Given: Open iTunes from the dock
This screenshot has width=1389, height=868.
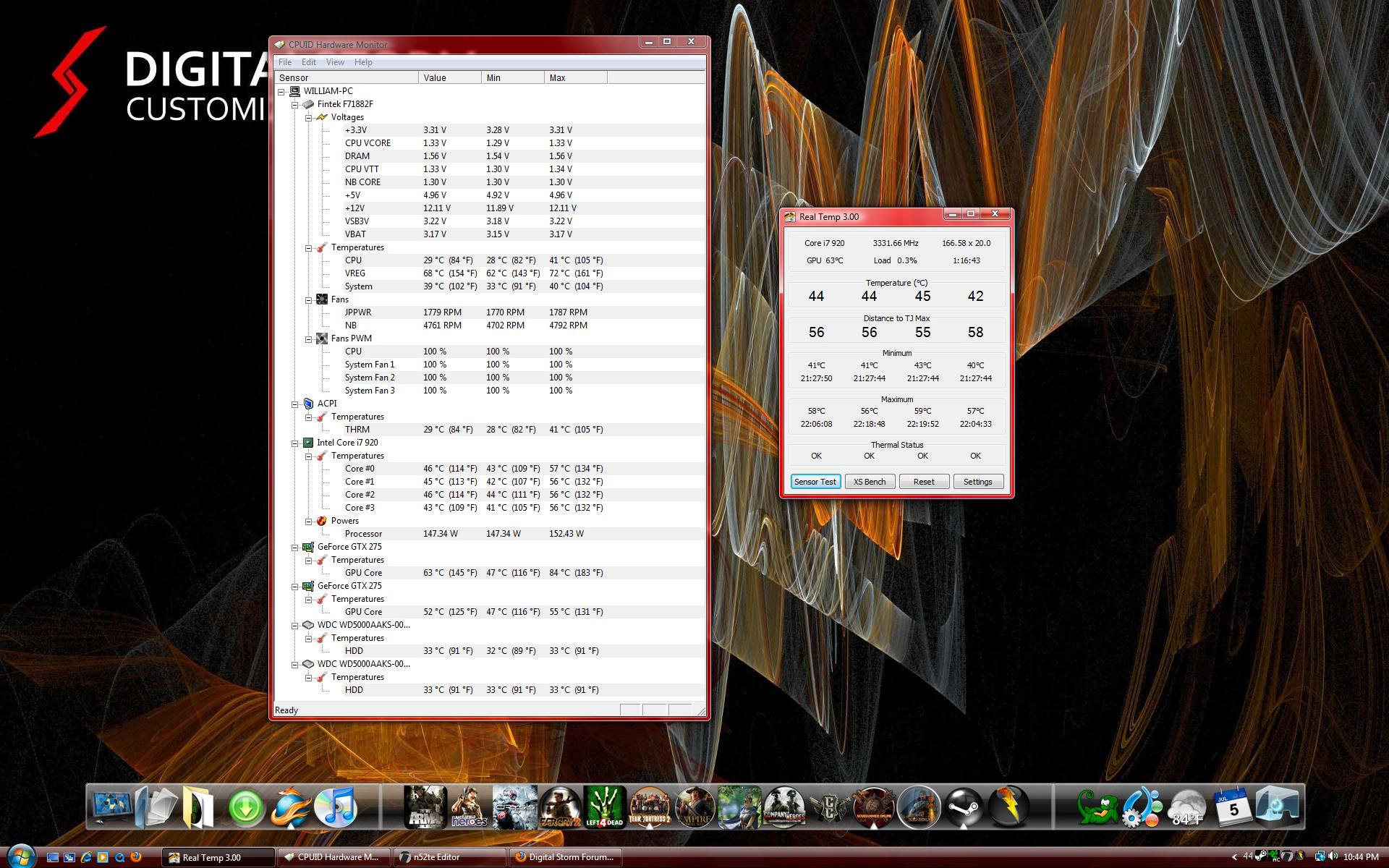Looking at the screenshot, I should pos(336,807).
